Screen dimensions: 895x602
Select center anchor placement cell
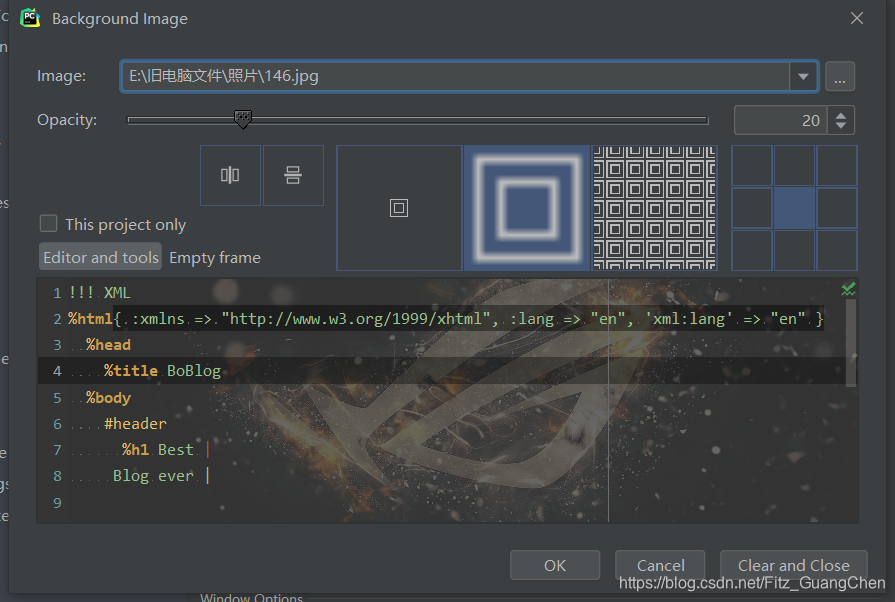click(794, 208)
